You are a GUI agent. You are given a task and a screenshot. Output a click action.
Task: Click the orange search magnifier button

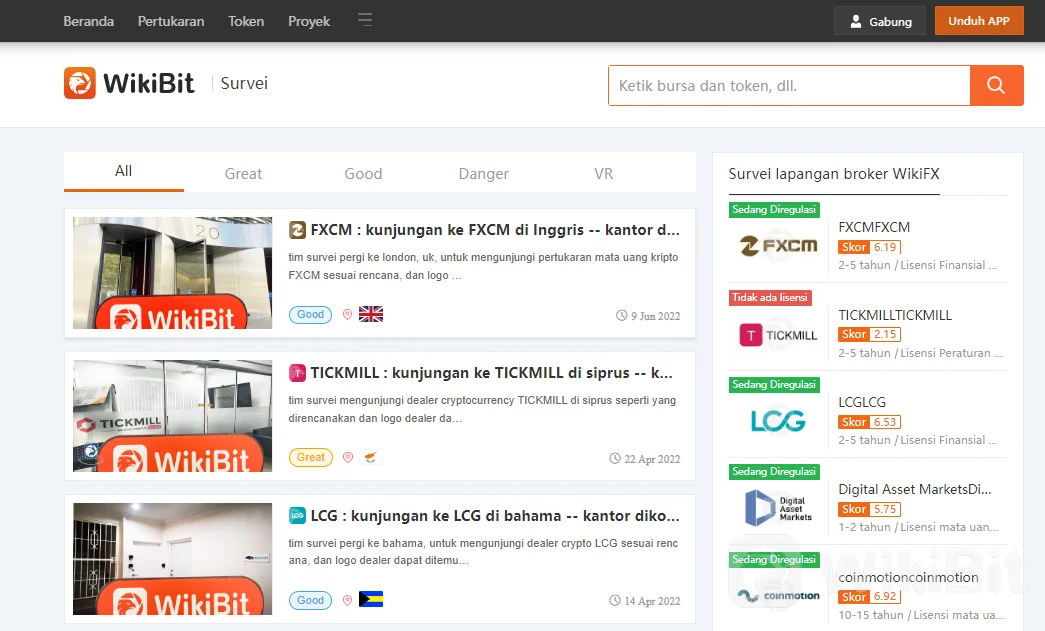click(x=996, y=86)
